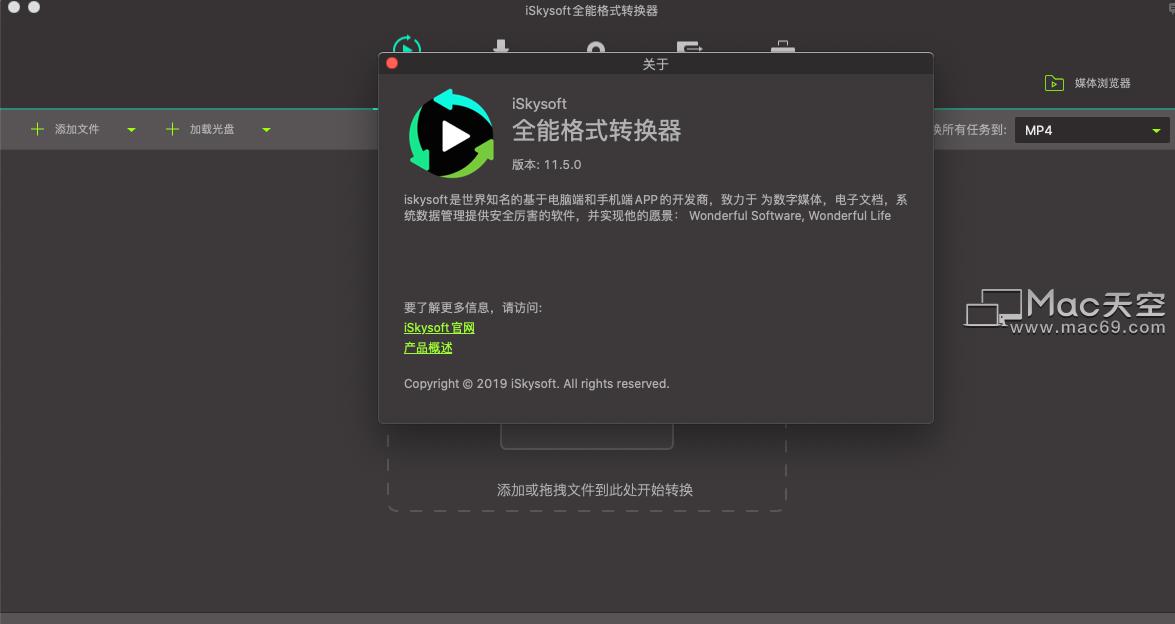
Task: Click the green plus next to 加载光盘
Action: click(170, 129)
